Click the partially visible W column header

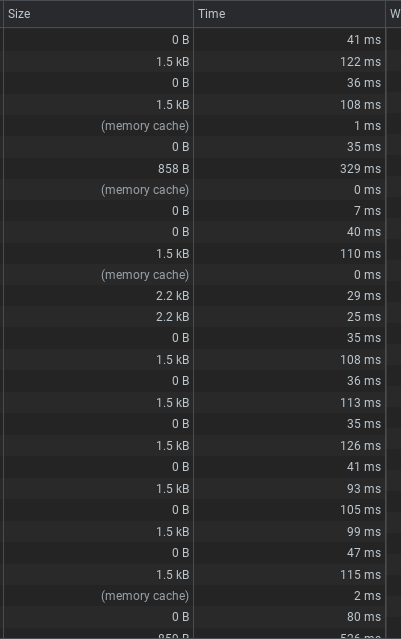[394, 14]
